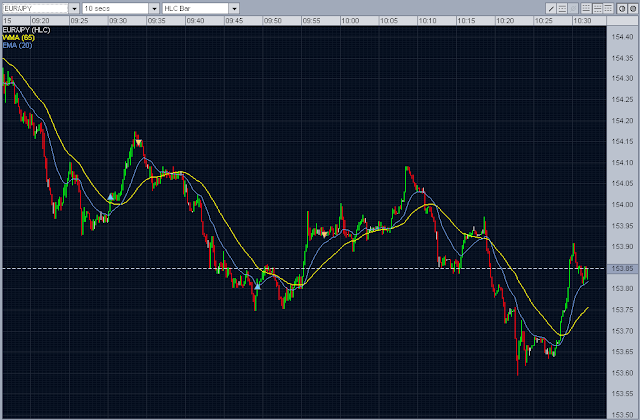The image size is (640, 420).
Task: Click the 10:05 time axis label
Action: (389, 21)
